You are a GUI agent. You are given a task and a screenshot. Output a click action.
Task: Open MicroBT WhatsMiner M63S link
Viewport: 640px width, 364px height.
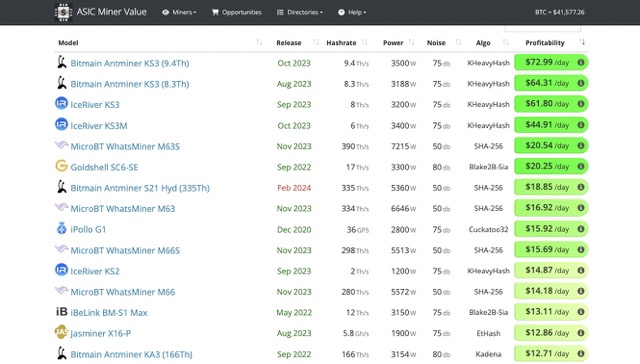125,146
